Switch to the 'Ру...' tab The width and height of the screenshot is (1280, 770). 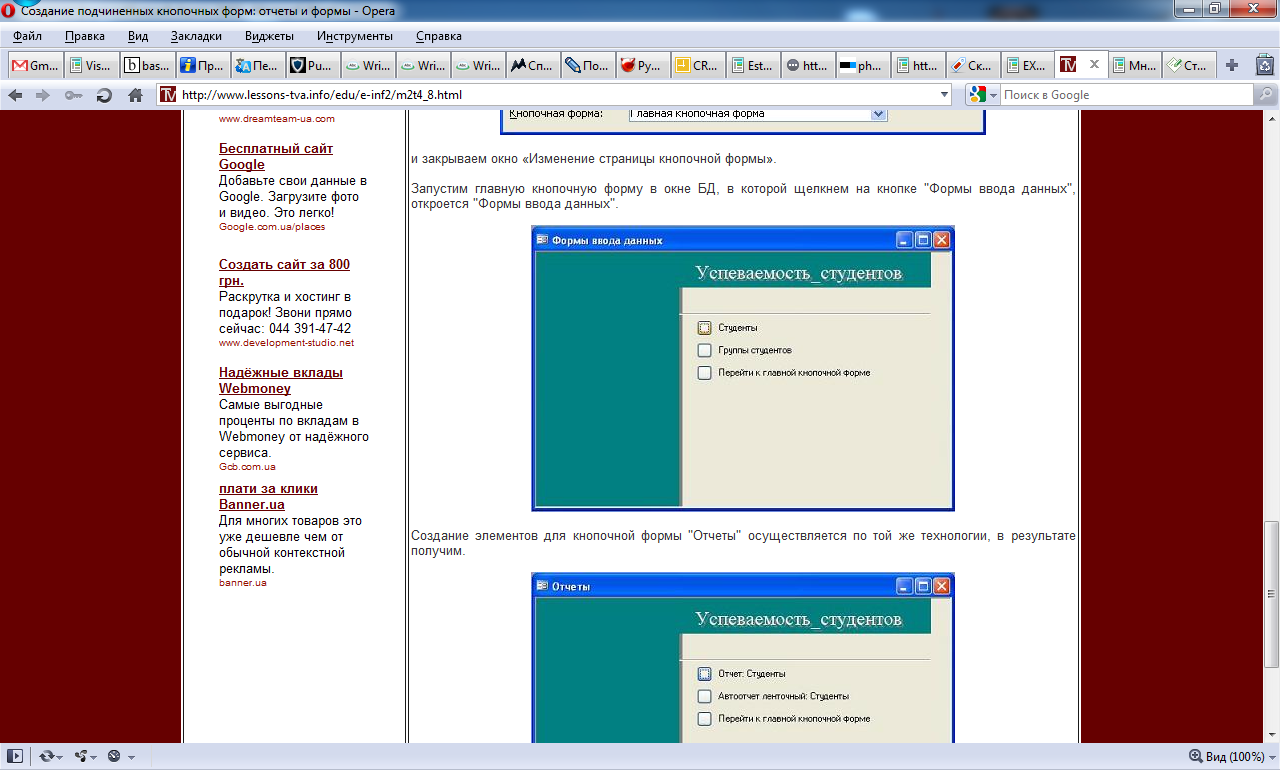[643, 65]
